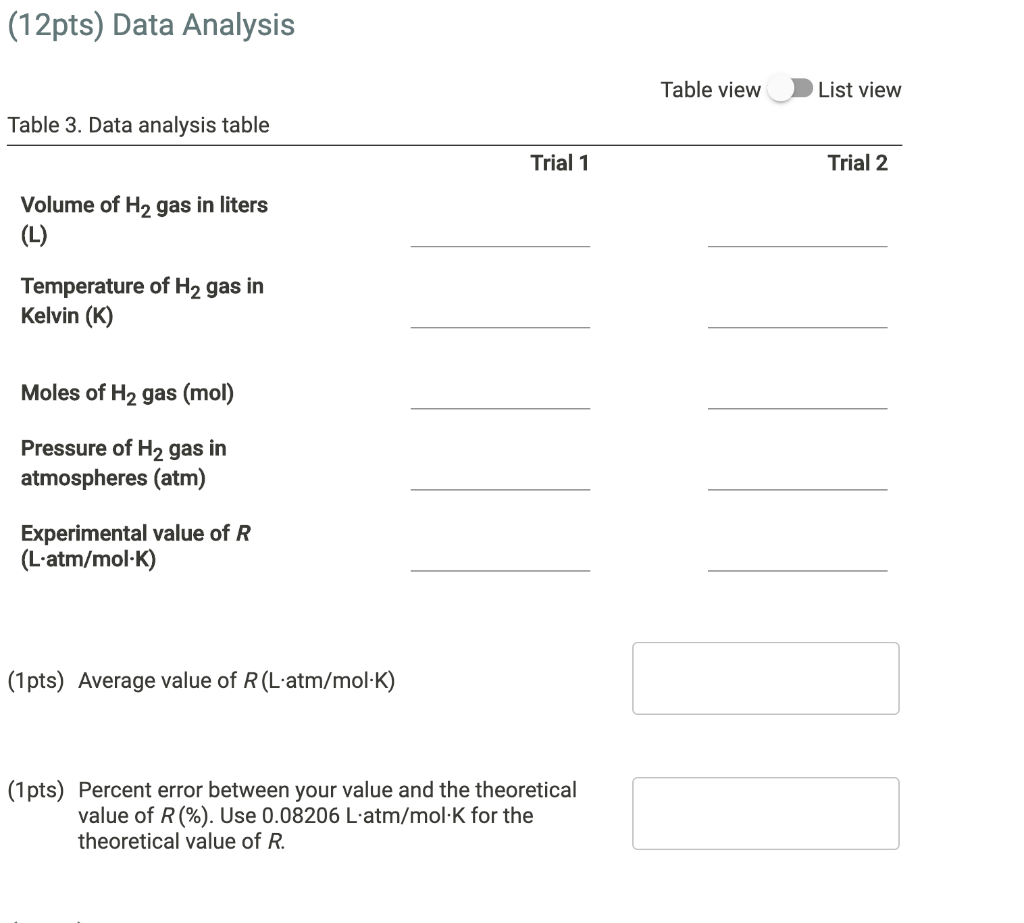
Task: Click Trial 2 Experimental value of R blank
Action: (797, 565)
